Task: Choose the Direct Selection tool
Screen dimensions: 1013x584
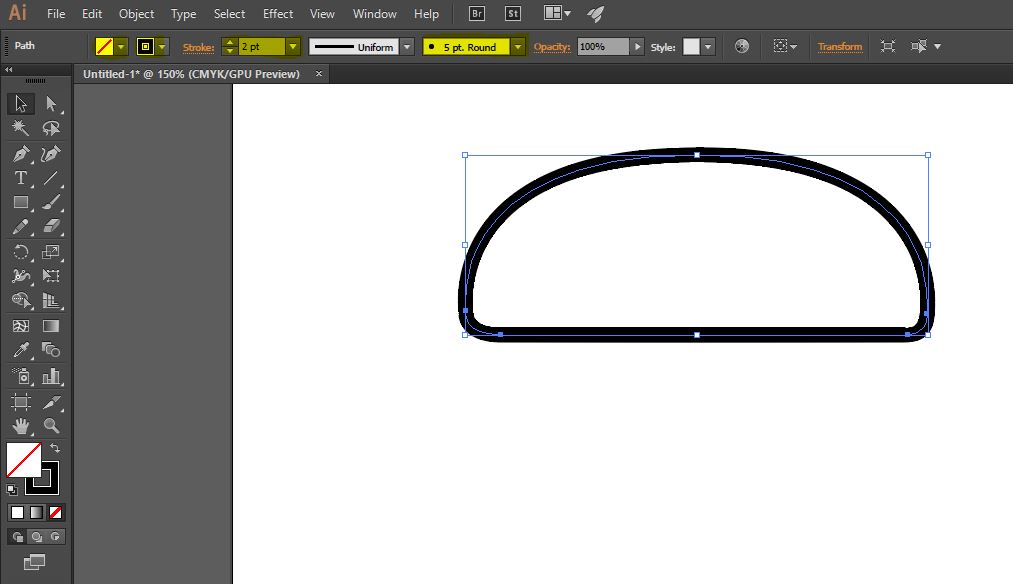Action: [x=51, y=104]
